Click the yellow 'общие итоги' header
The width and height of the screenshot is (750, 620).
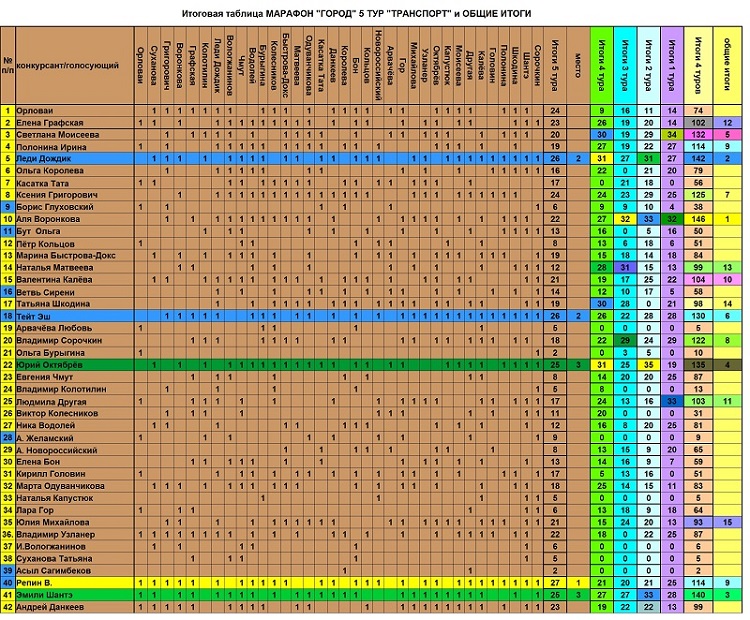727,65
